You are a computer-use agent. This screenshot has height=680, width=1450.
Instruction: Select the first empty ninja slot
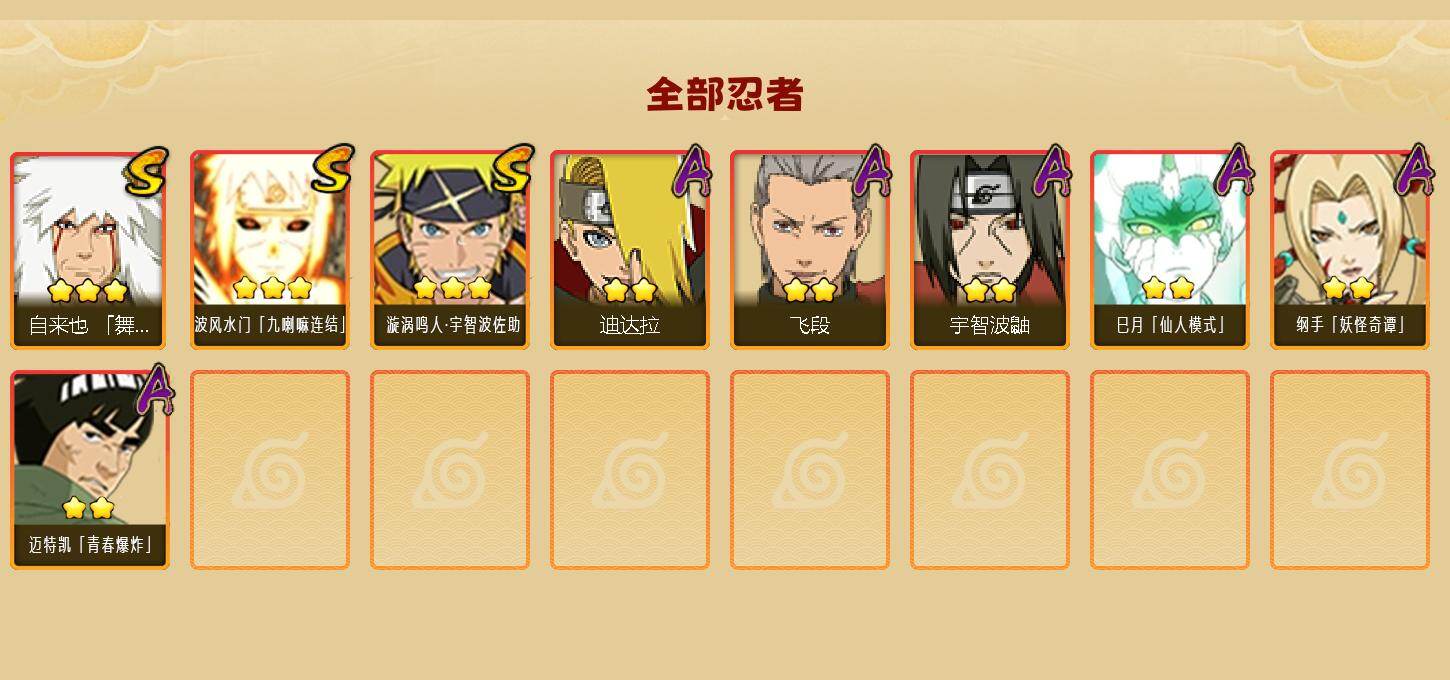click(x=270, y=470)
